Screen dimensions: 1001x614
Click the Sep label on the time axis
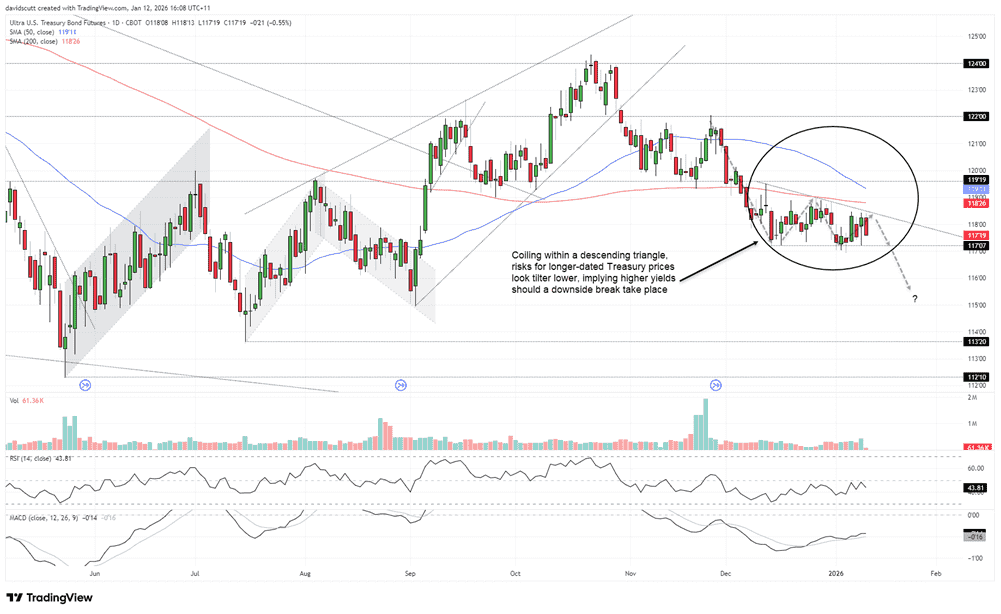point(410,574)
